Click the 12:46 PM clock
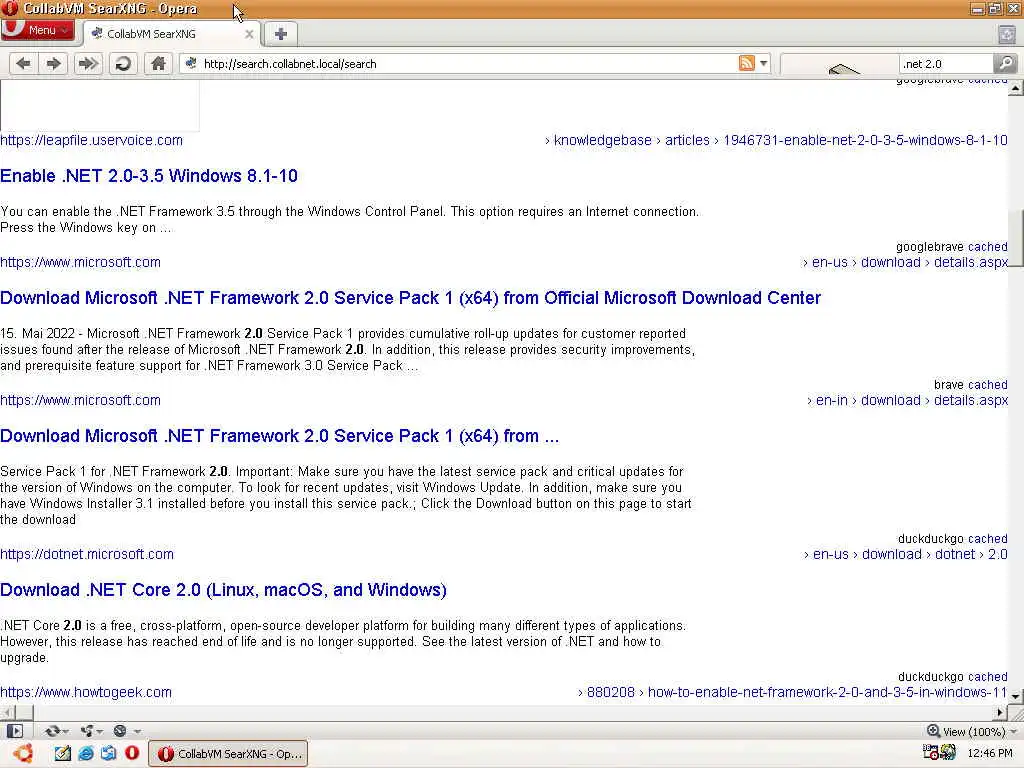 pyautogui.click(x=989, y=753)
